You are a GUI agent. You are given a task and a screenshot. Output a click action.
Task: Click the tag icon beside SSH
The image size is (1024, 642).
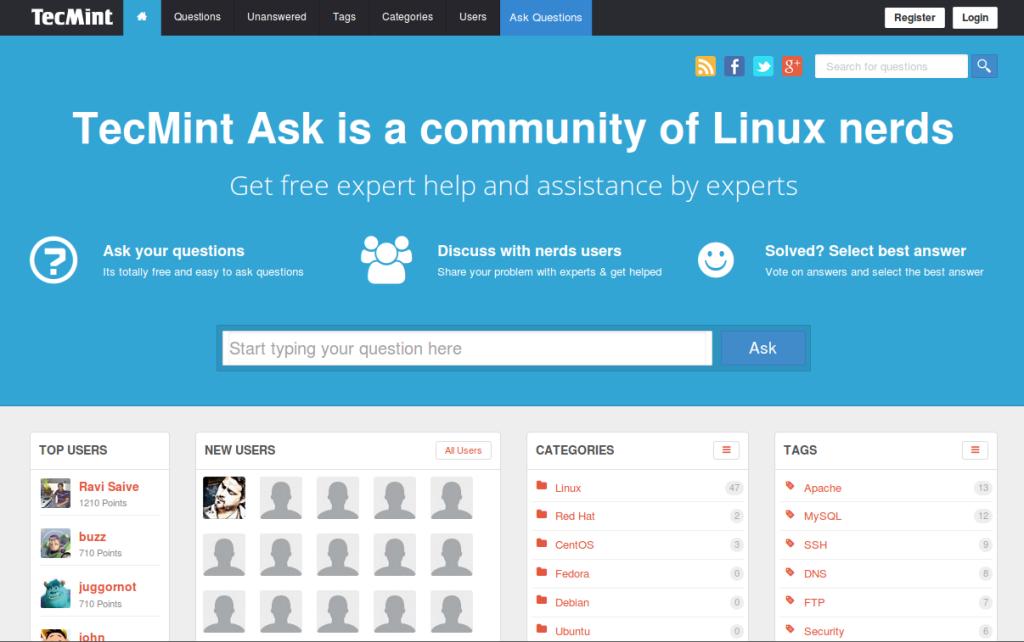click(790, 543)
